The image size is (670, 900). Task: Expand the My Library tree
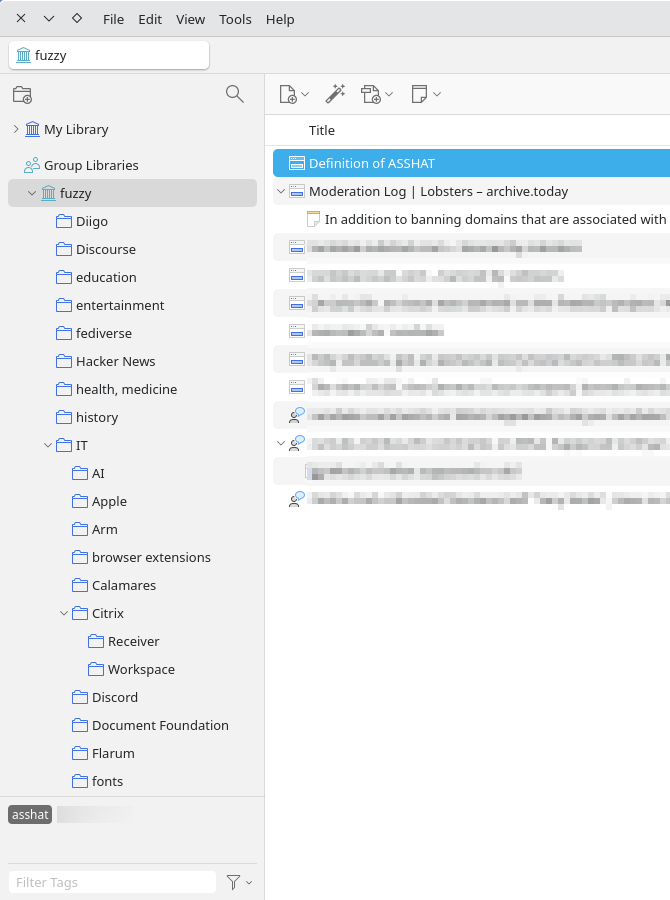tap(15, 129)
